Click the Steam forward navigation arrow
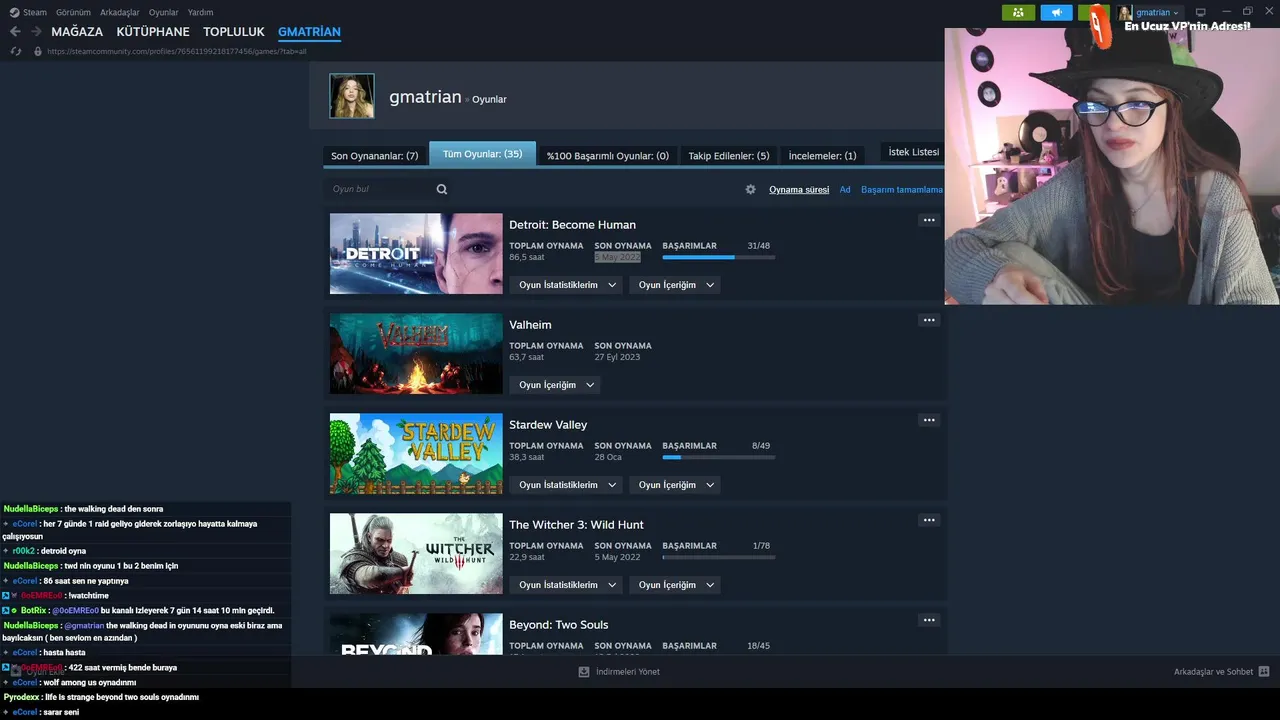The width and height of the screenshot is (1280, 720). point(36,32)
